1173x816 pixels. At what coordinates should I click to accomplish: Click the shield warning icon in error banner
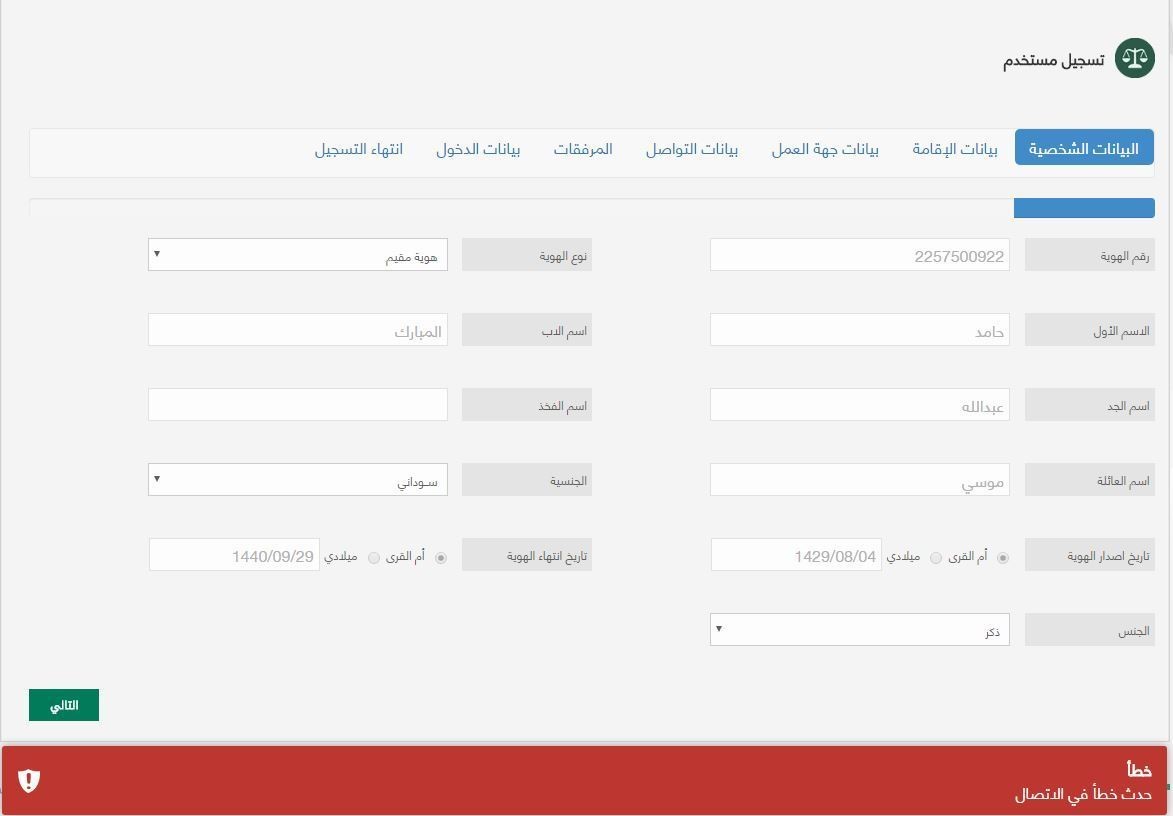(x=29, y=780)
